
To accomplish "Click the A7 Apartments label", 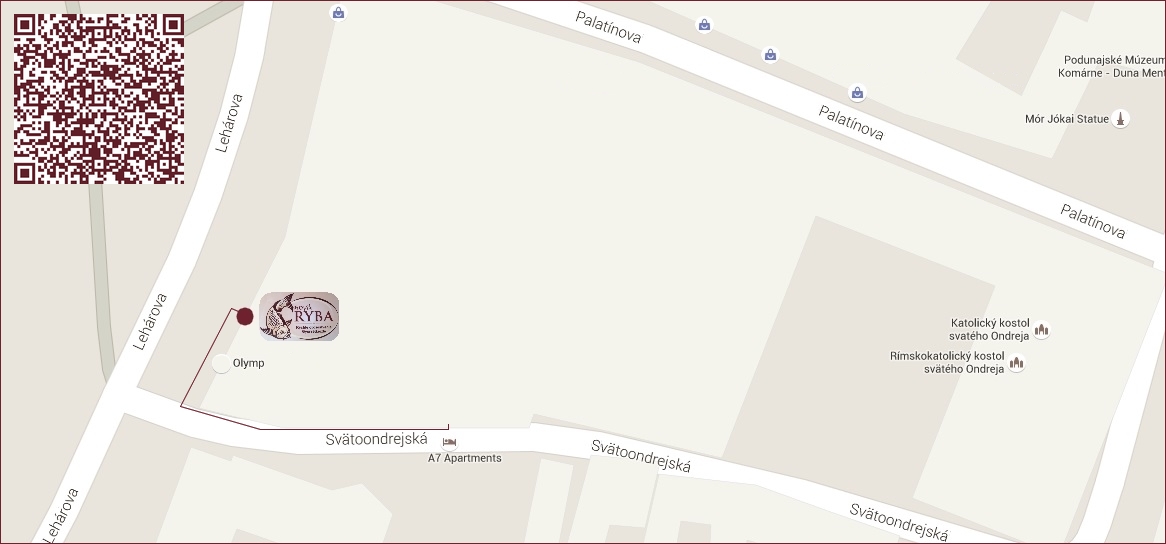I will (465, 459).
